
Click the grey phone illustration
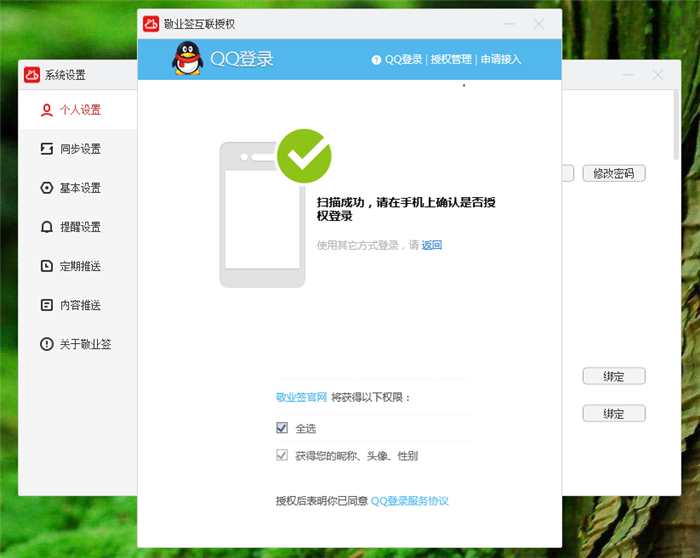[262, 215]
